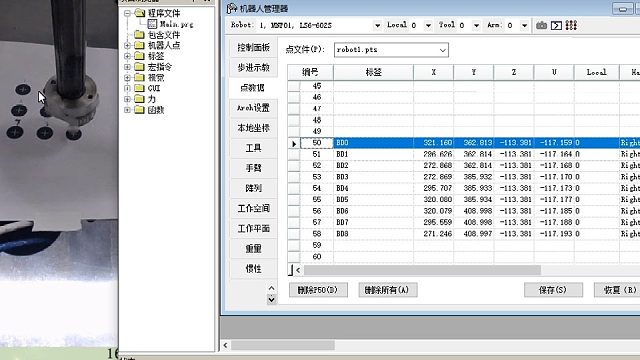Click the 标签 folder icon

[x=140, y=56]
